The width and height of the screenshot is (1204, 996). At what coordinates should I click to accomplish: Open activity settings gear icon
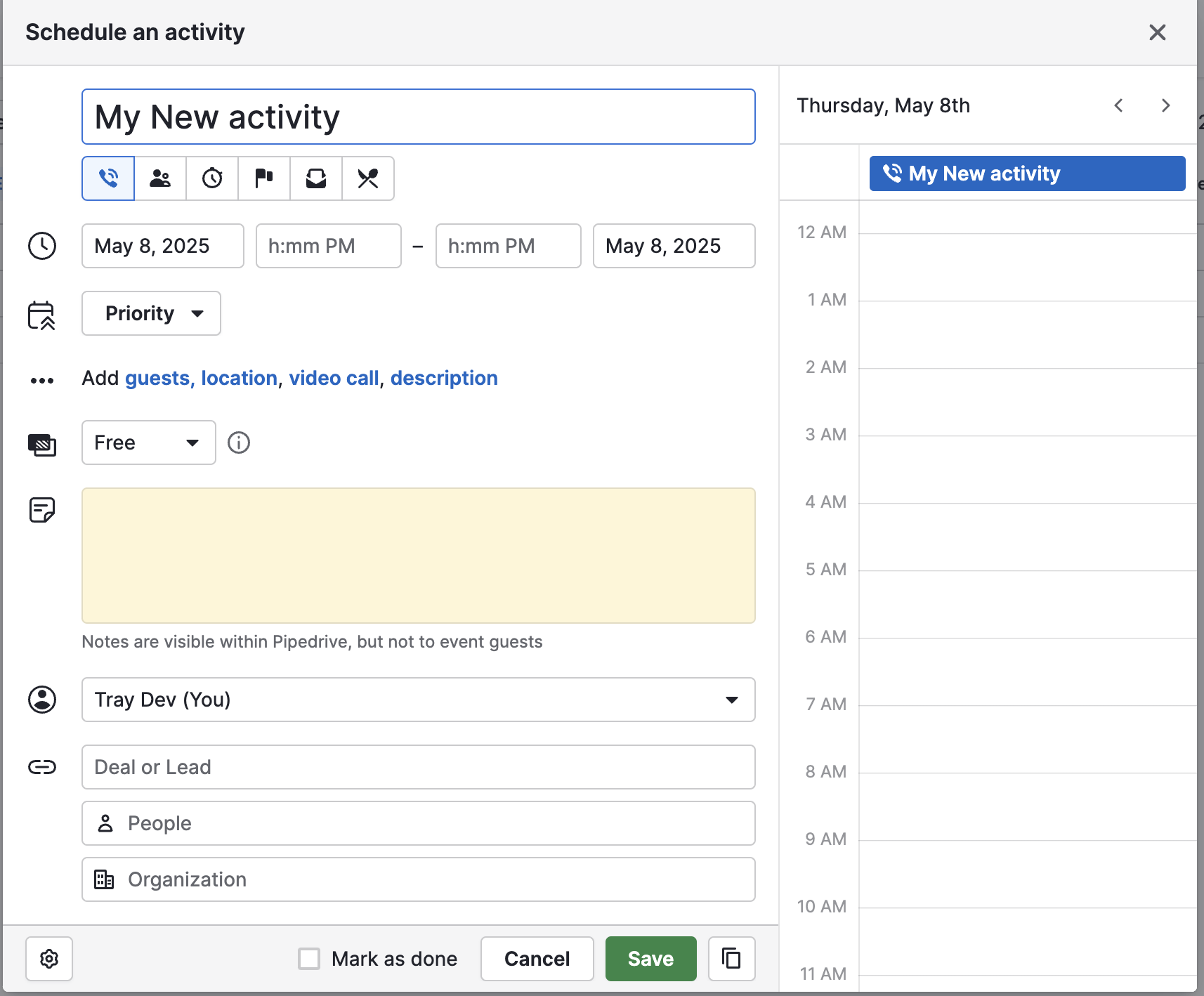pyautogui.click(x=49, y=959)
